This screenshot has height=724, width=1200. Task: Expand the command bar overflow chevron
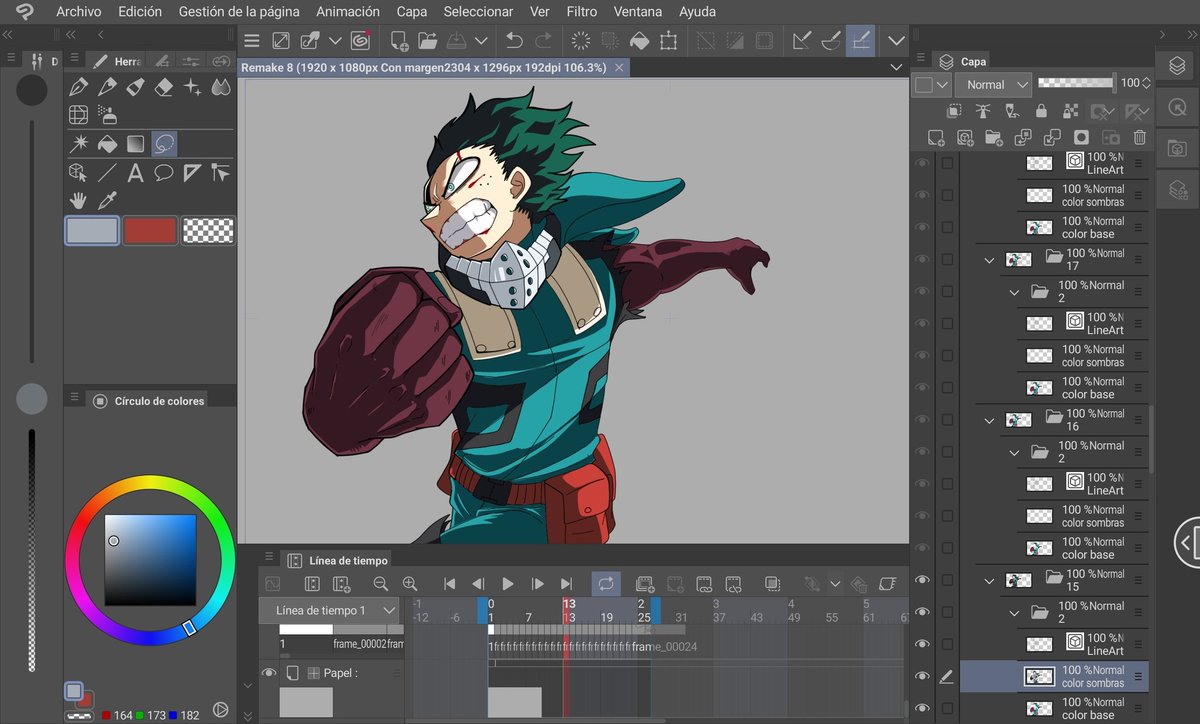tap(896, 41)
